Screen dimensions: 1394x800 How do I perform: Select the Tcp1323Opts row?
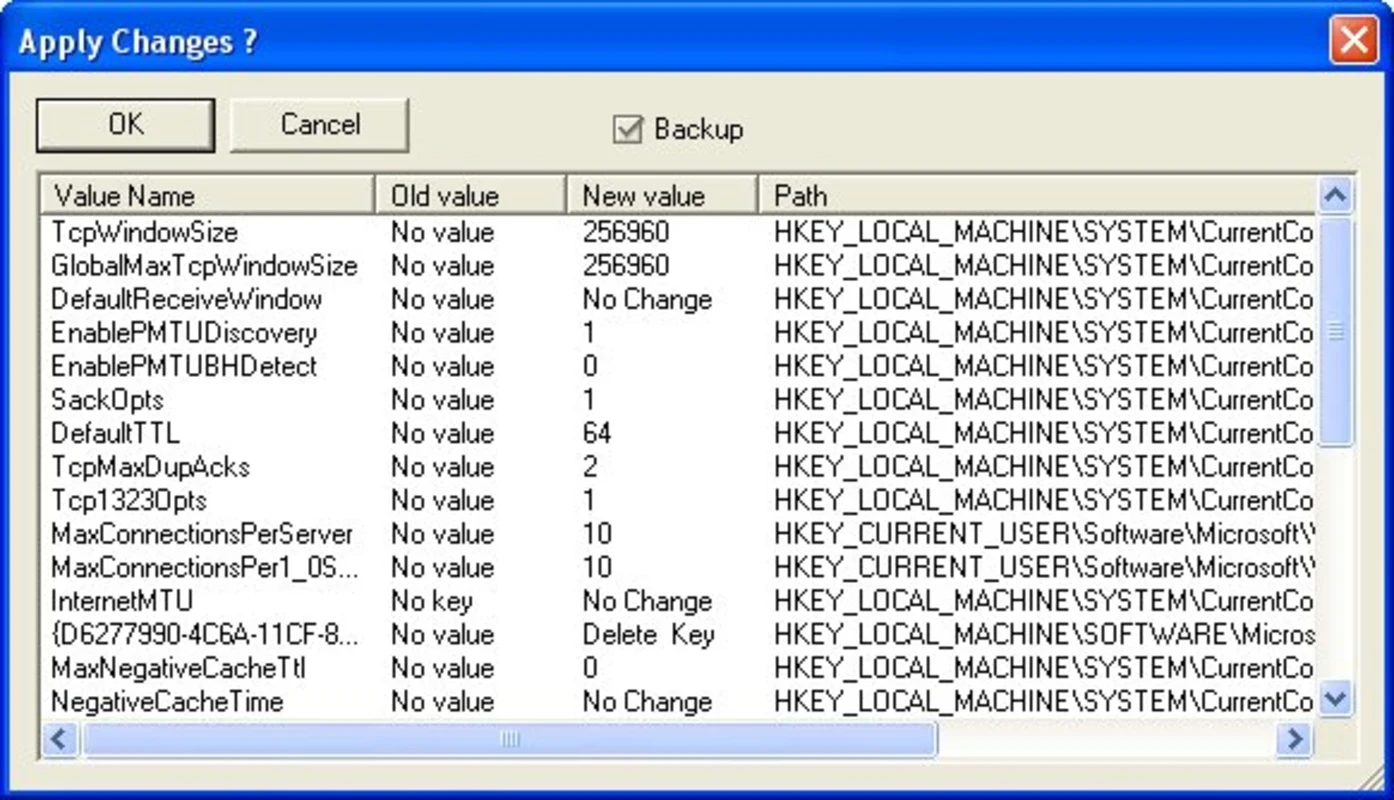point(680,500)
